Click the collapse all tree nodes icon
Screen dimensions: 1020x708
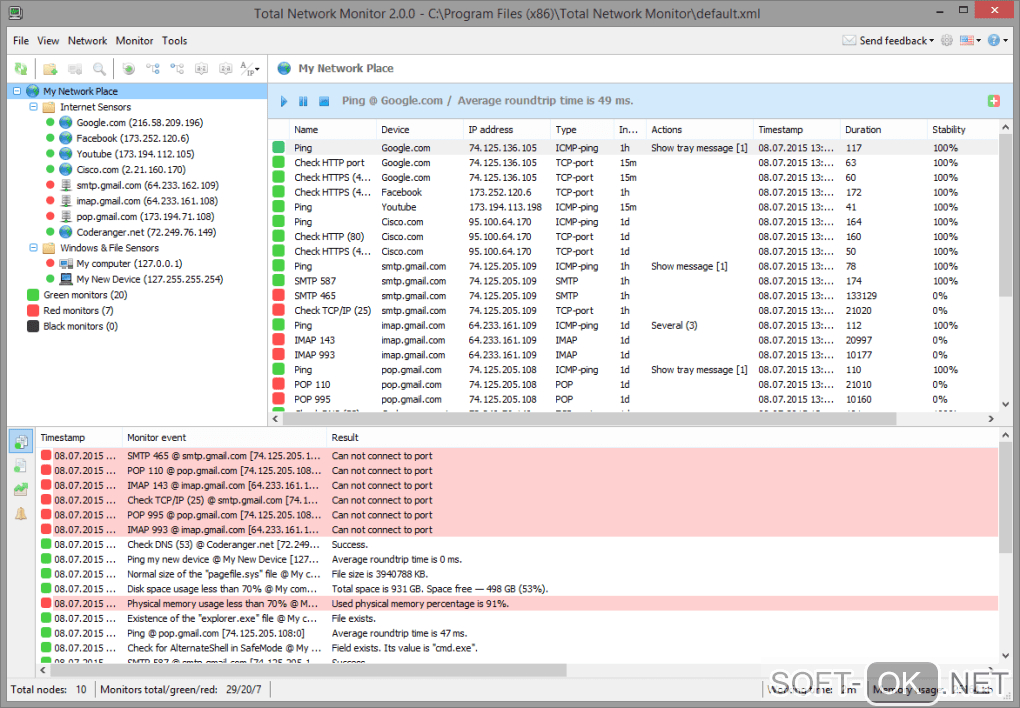(177, 68)
